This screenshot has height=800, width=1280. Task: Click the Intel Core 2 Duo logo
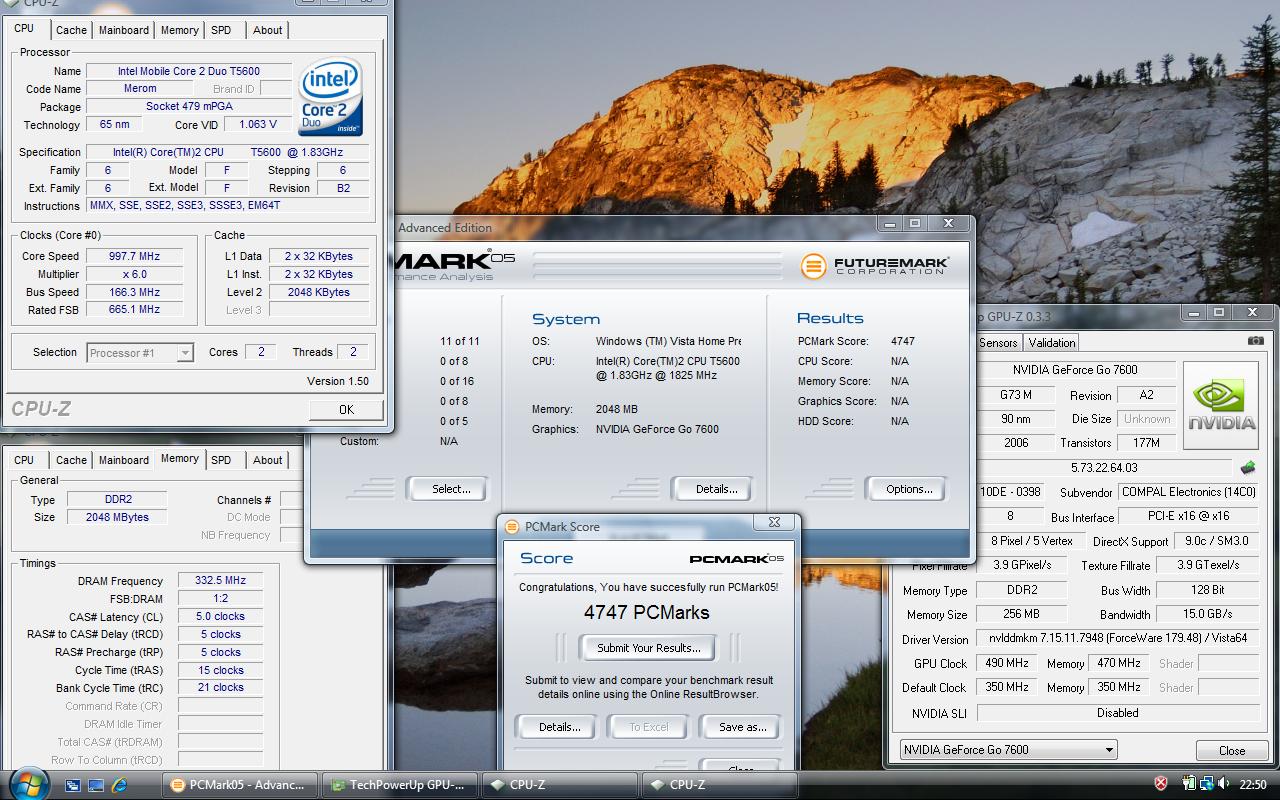331,98
